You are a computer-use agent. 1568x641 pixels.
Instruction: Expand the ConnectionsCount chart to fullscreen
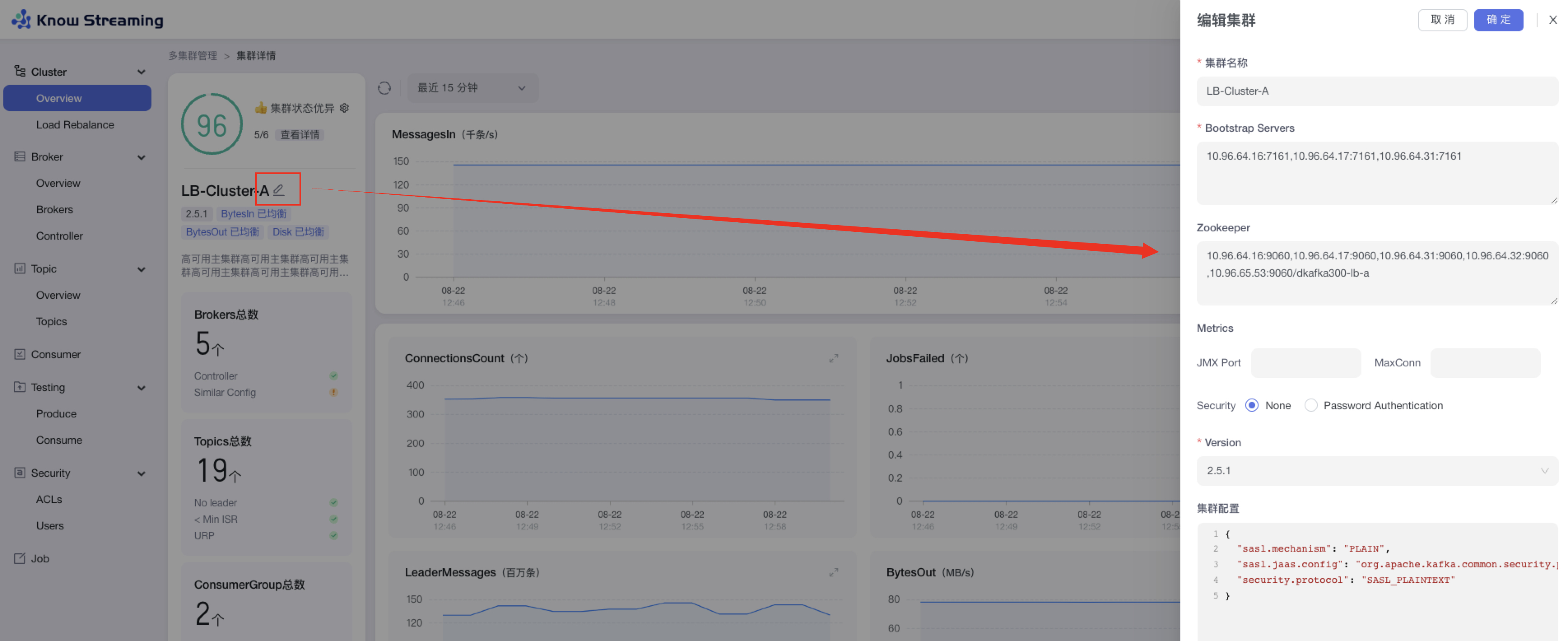coord(833,359)
